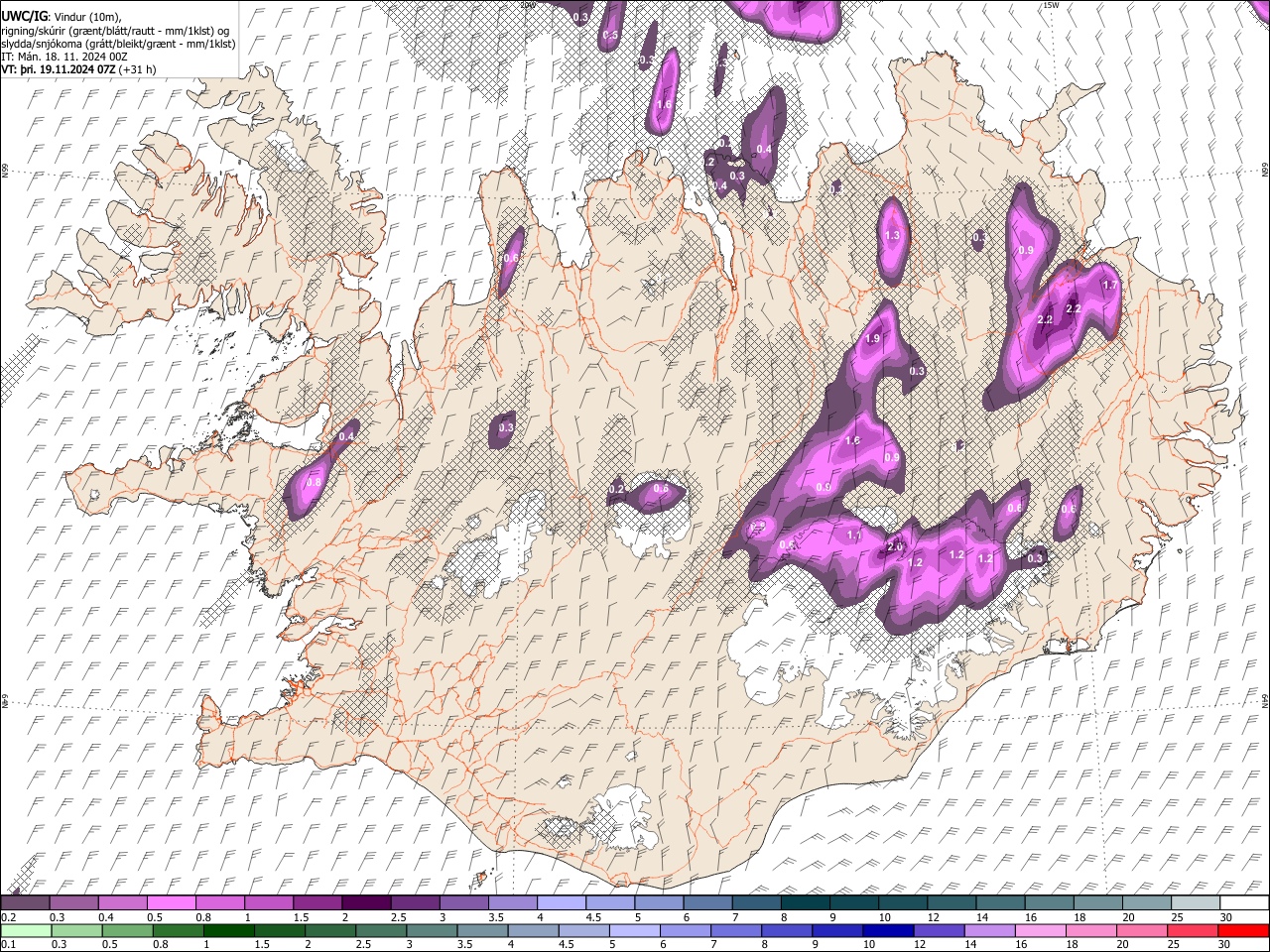Click the 1.3 snowfall value in the north

click(892, 236)
